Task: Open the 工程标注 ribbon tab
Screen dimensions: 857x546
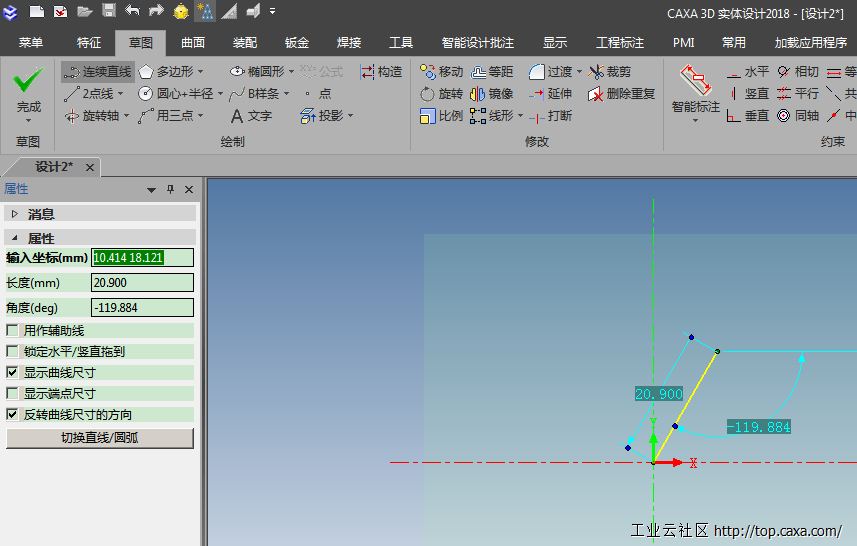Action: [x=620, y=43]
